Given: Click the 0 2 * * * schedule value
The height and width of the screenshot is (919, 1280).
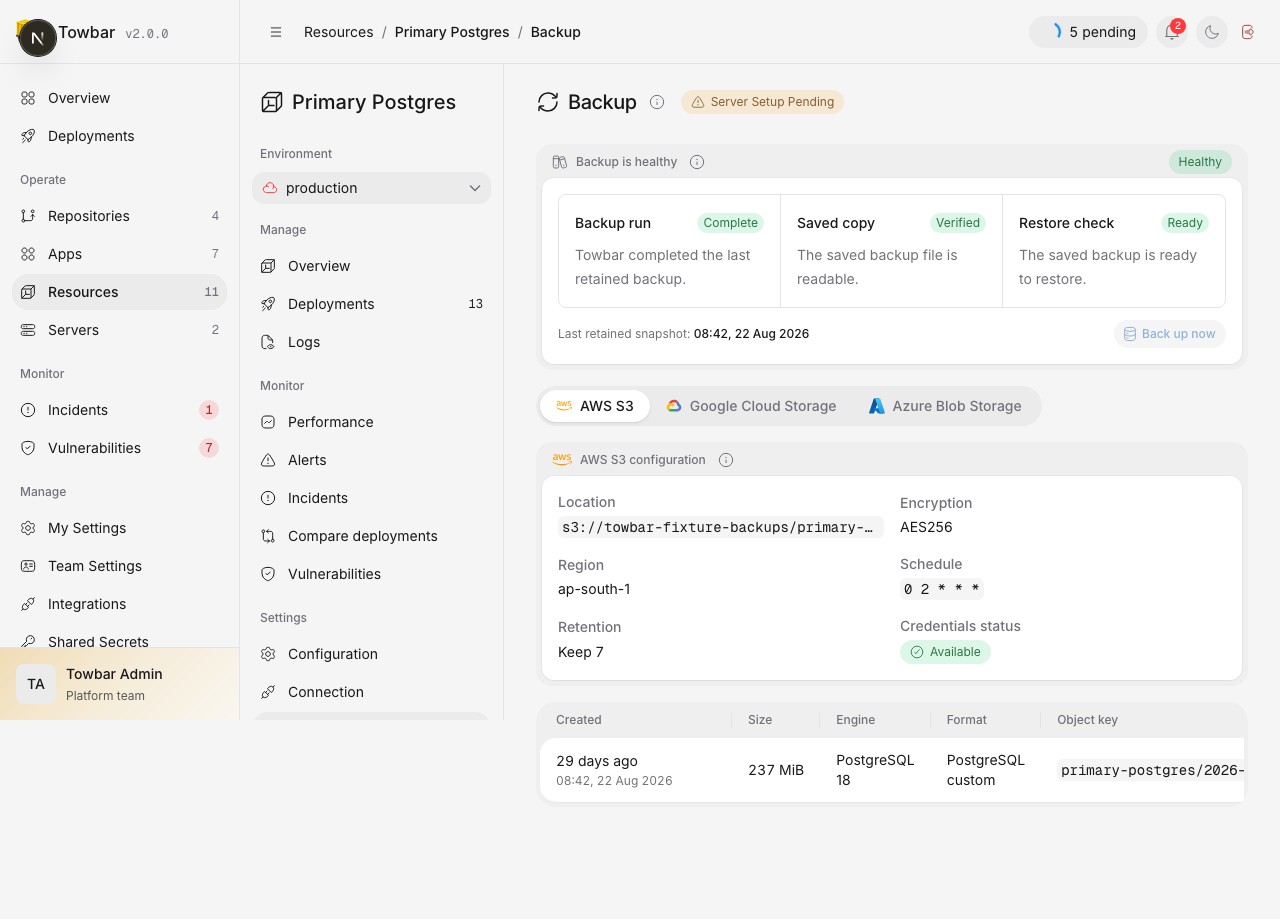Looking at the screenshot, I should click(942, 589).
